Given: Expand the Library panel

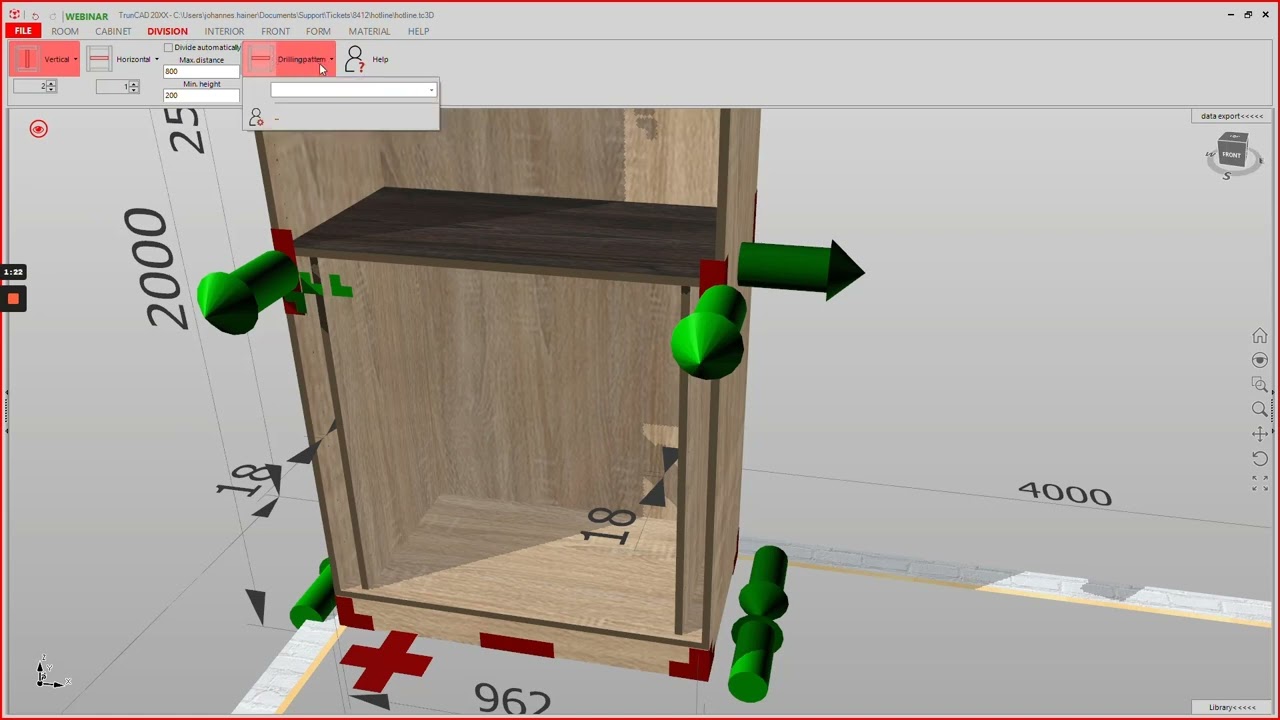Looking at the screenshot, I should [x=1232, y=707].
